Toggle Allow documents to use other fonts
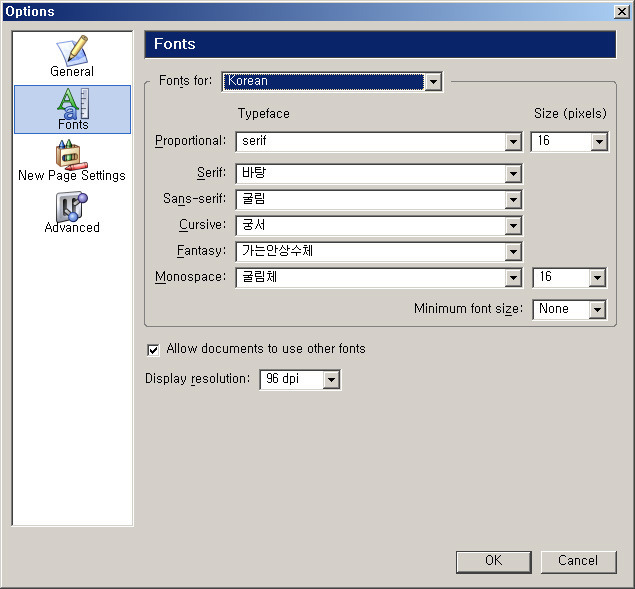This screenshot has width=635, height=589. point(153,349)
